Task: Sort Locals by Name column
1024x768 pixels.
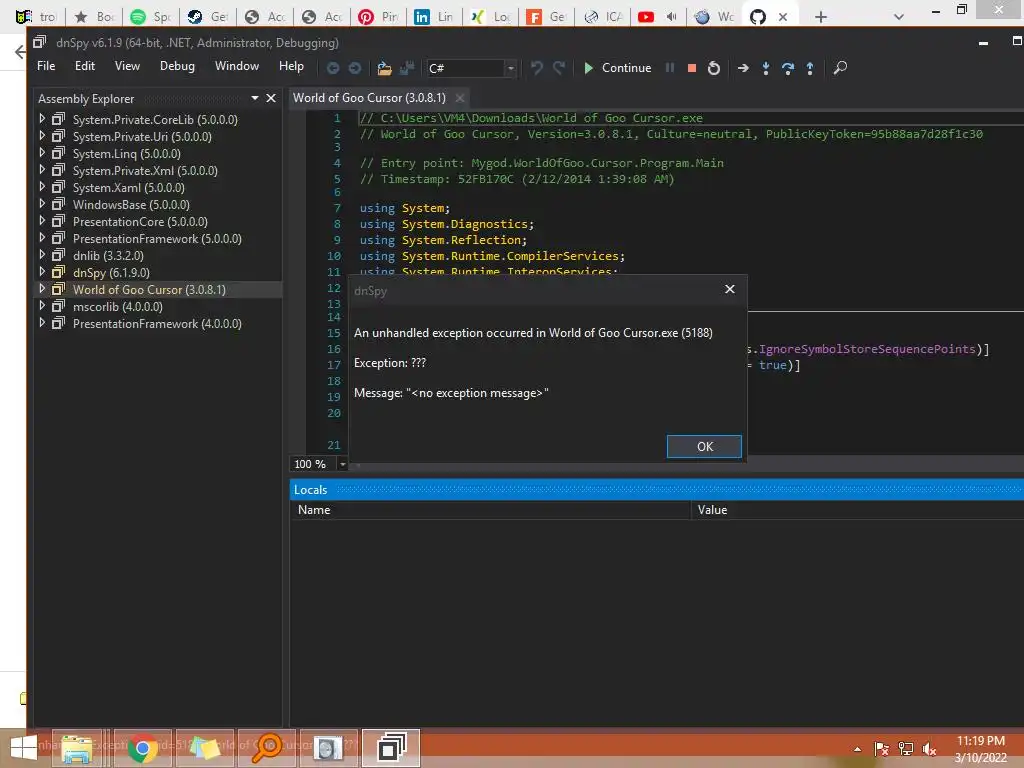Action: click(x=490, y=510)
